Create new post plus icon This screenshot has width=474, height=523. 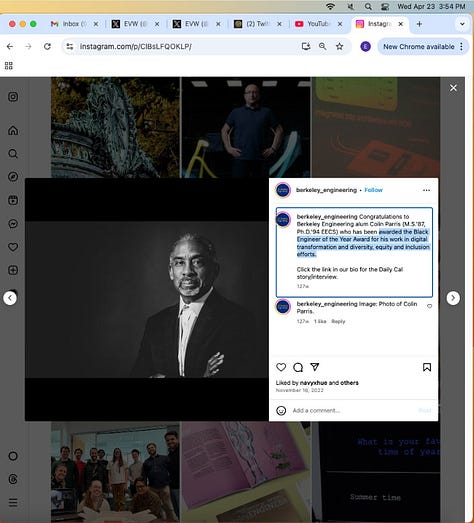[13, 270]
